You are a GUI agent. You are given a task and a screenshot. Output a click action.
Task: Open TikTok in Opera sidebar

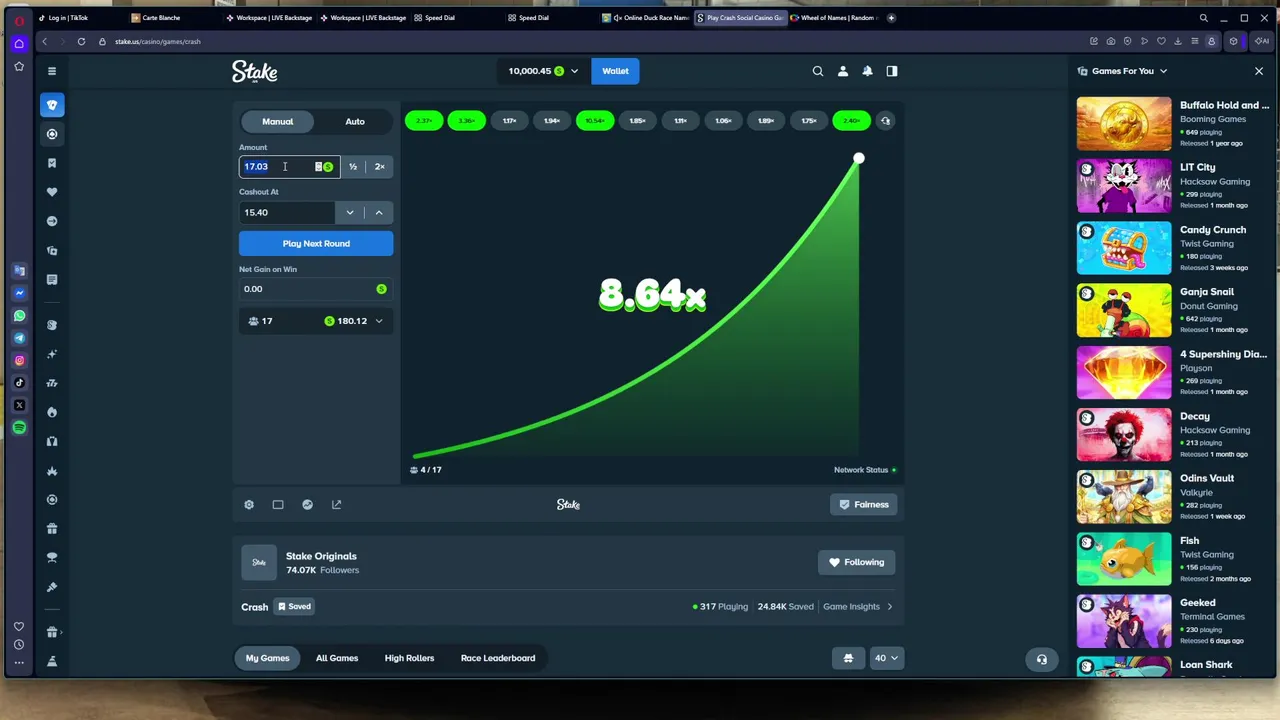click(19, 382)
